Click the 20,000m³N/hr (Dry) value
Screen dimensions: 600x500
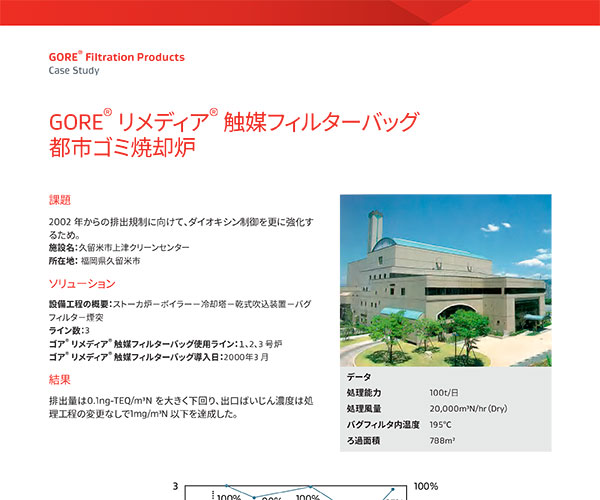tap(468, 409)
